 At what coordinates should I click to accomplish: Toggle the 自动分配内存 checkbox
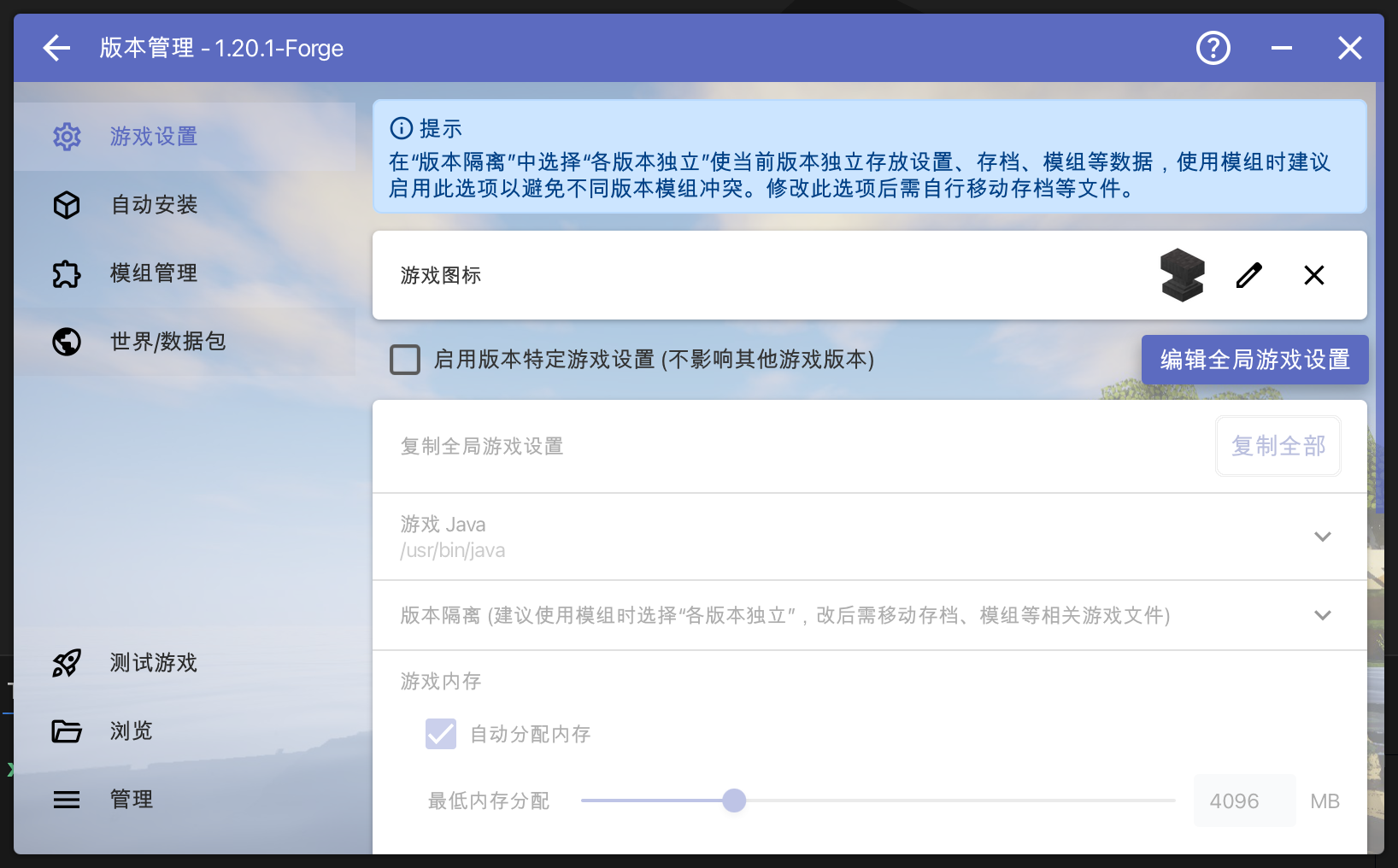point(441,734)
